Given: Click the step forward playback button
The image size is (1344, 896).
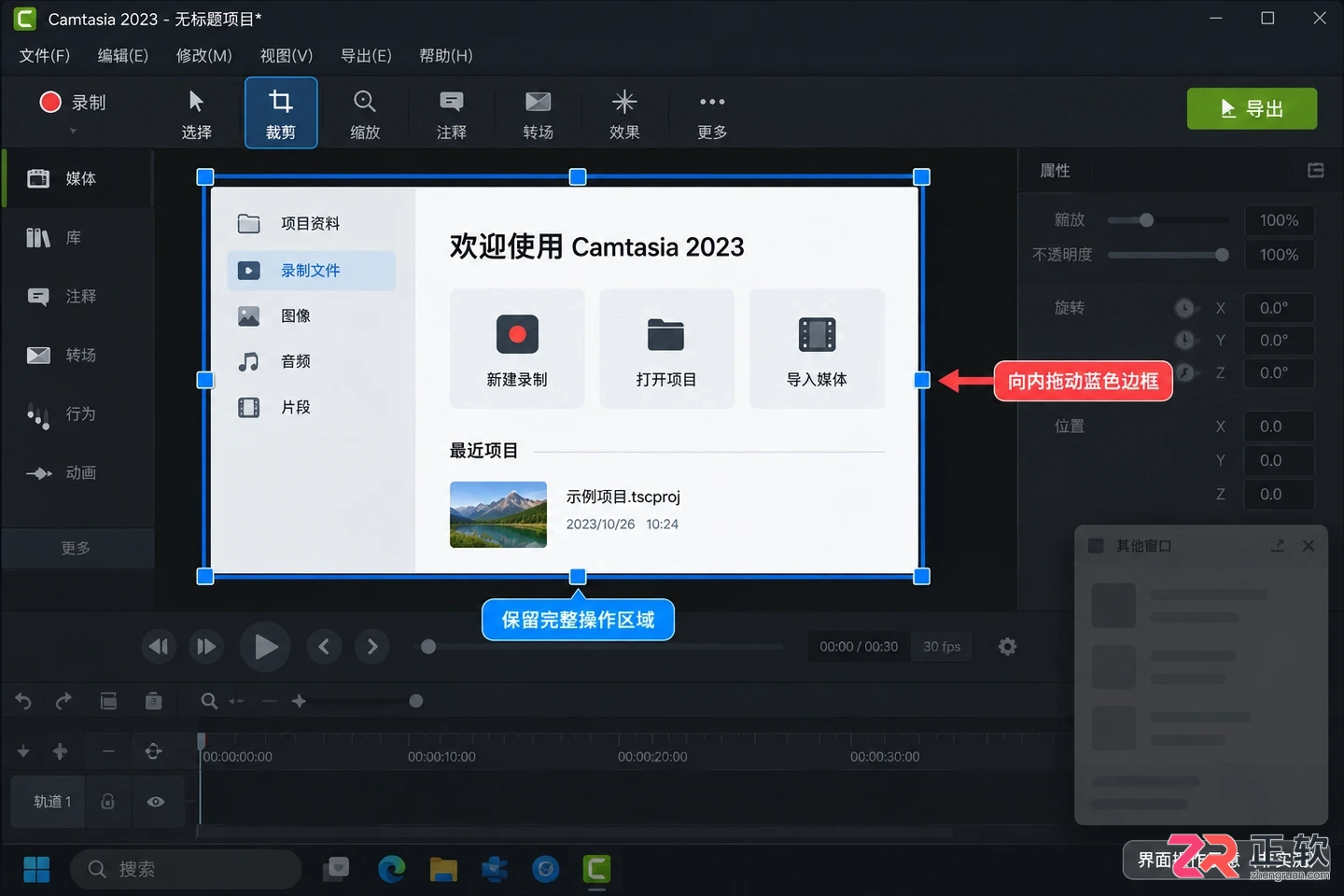Looking at the screenshot, I should [x=206, y=647].
